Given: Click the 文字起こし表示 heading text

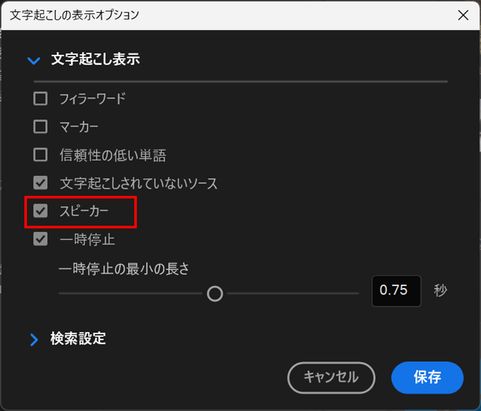Looking at the screenshot, I should 96,59.
